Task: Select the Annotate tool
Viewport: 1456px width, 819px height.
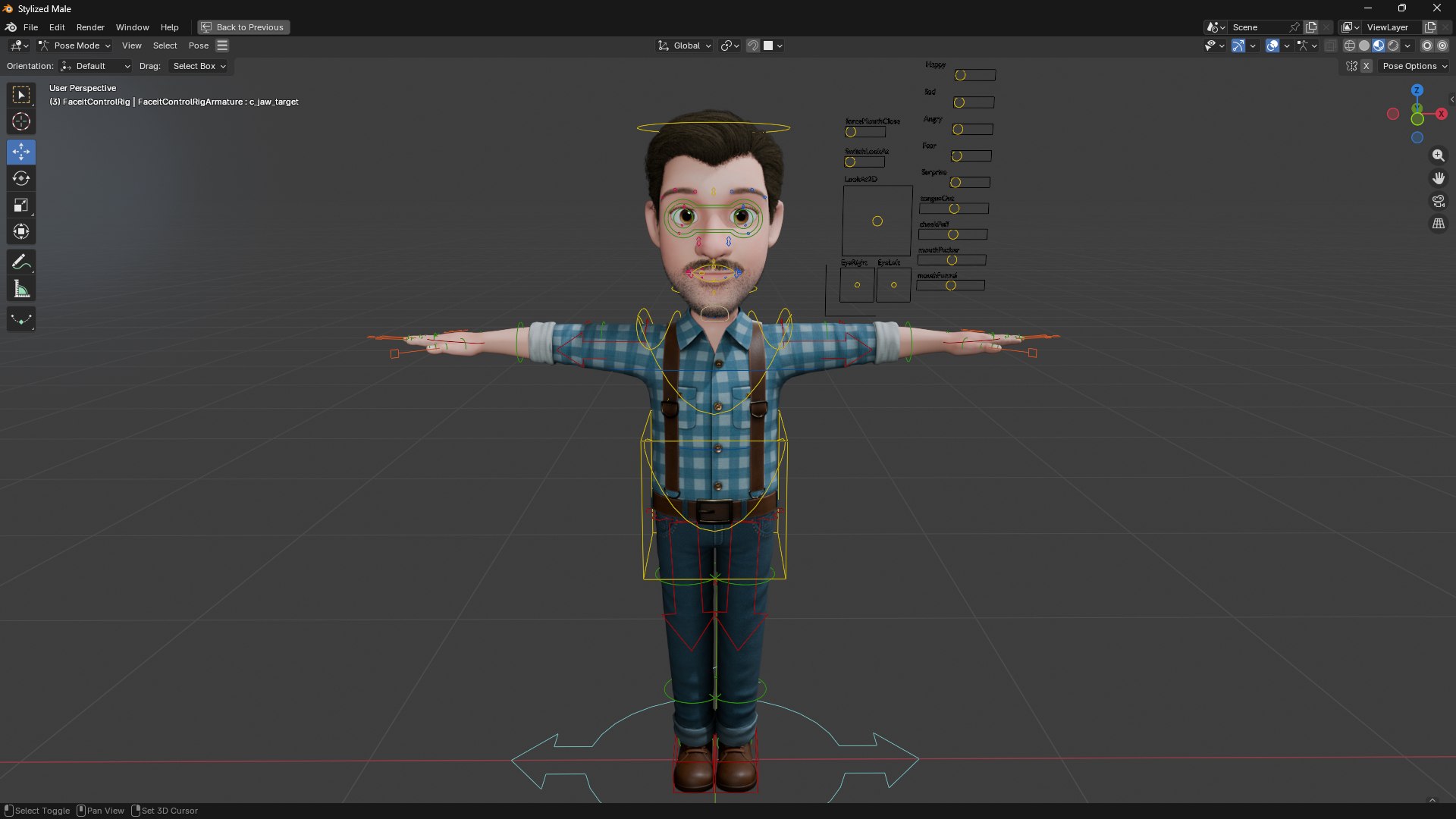Action: (21, 262)
